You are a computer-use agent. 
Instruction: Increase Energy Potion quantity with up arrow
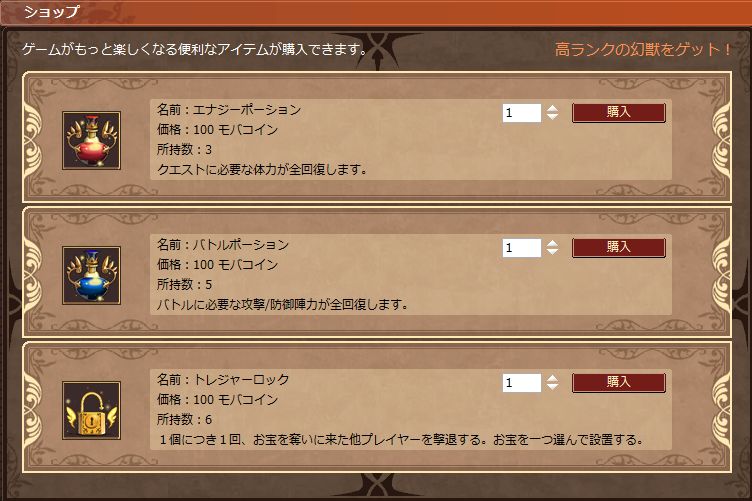coord(552,108)
